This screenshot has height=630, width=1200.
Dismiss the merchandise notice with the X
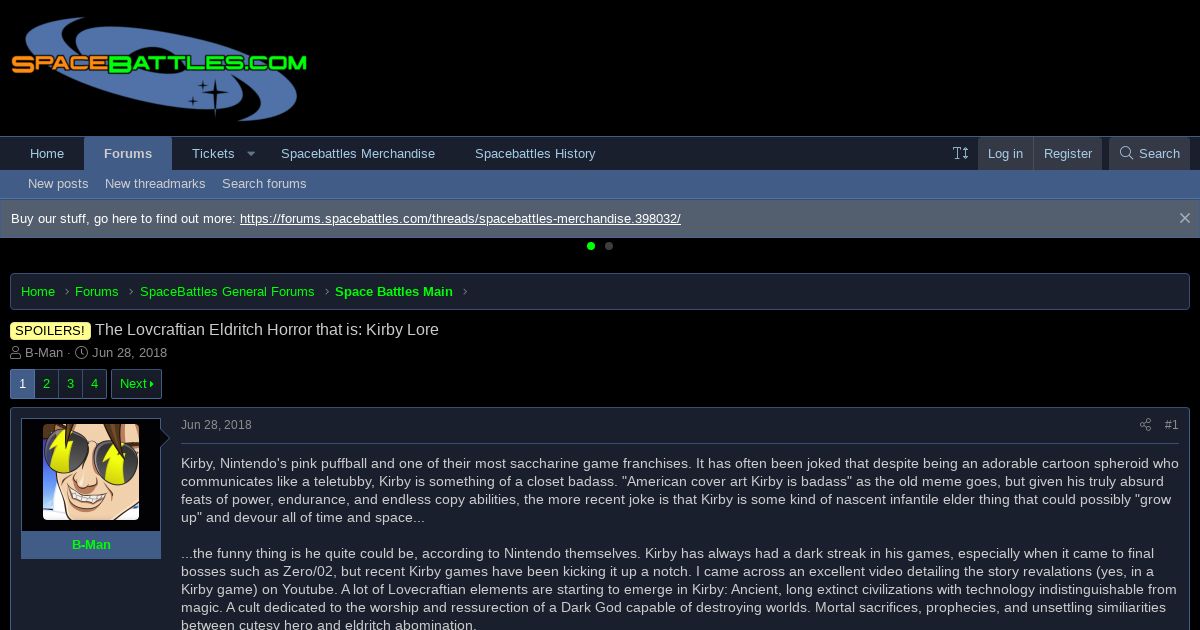tap(1184, 218)
